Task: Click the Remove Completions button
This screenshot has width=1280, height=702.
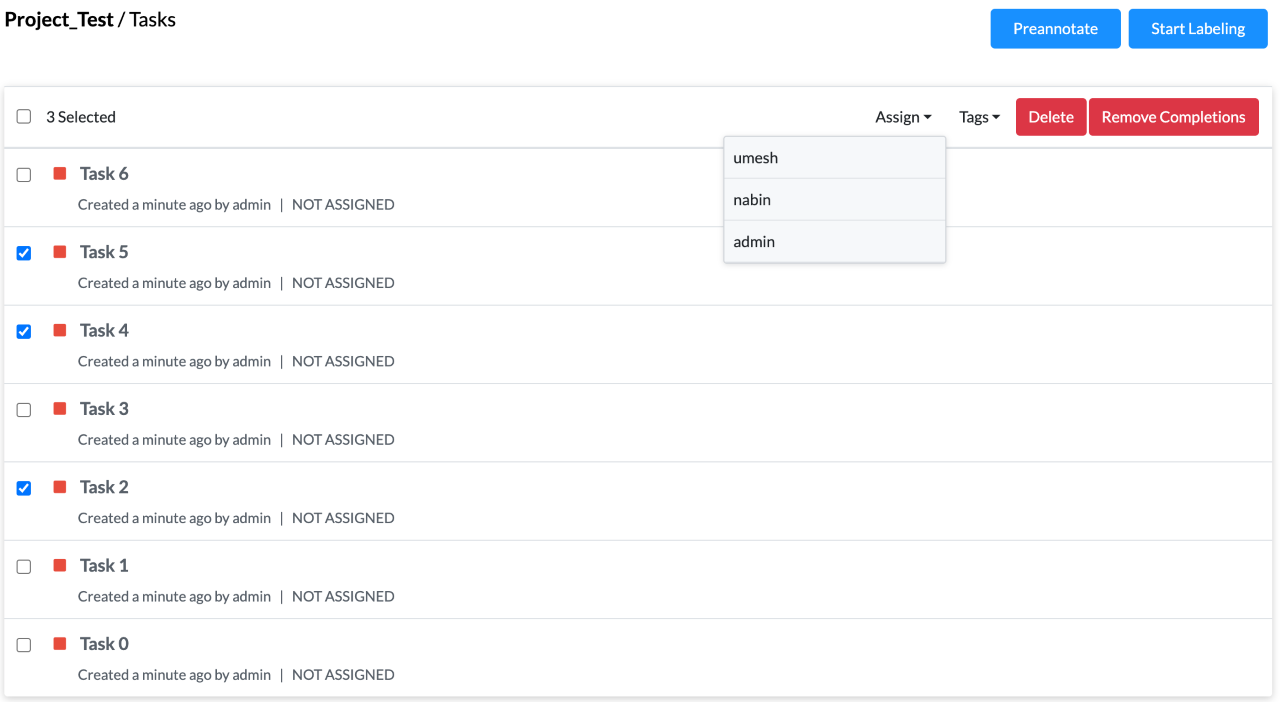Action: click(1174, 117)
